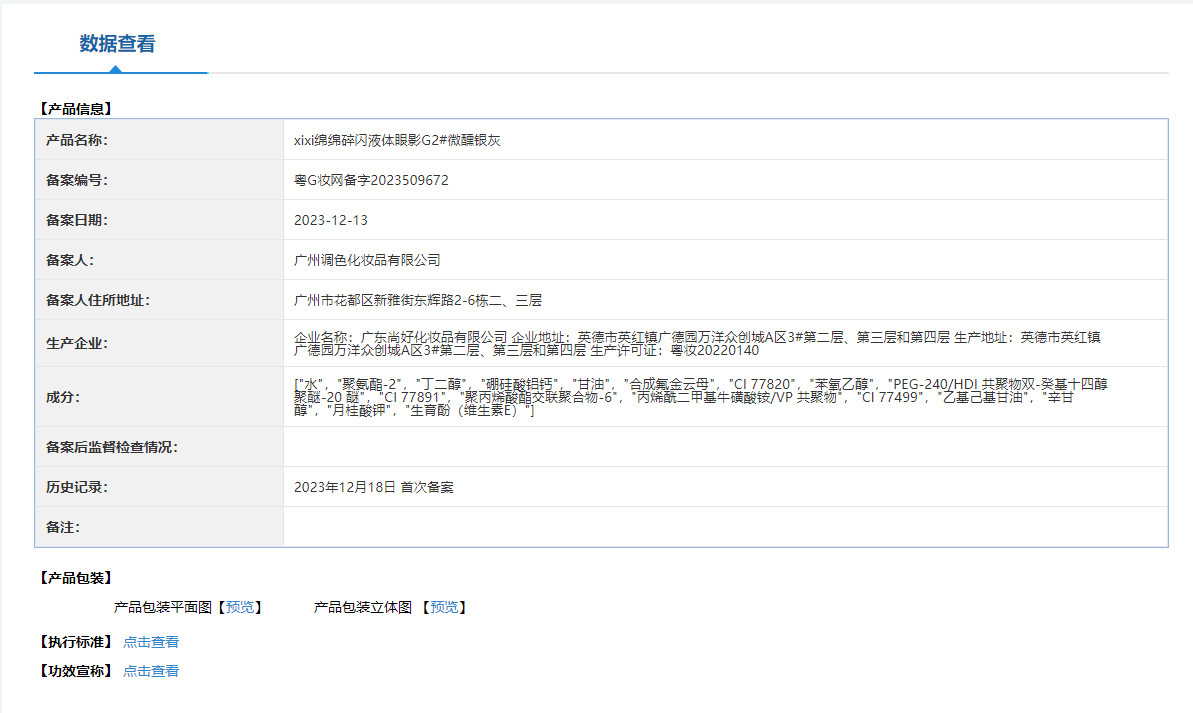1193x713 pixels.
Task: Click the 历史记录 label cell
Action: (x=159, y=487)
